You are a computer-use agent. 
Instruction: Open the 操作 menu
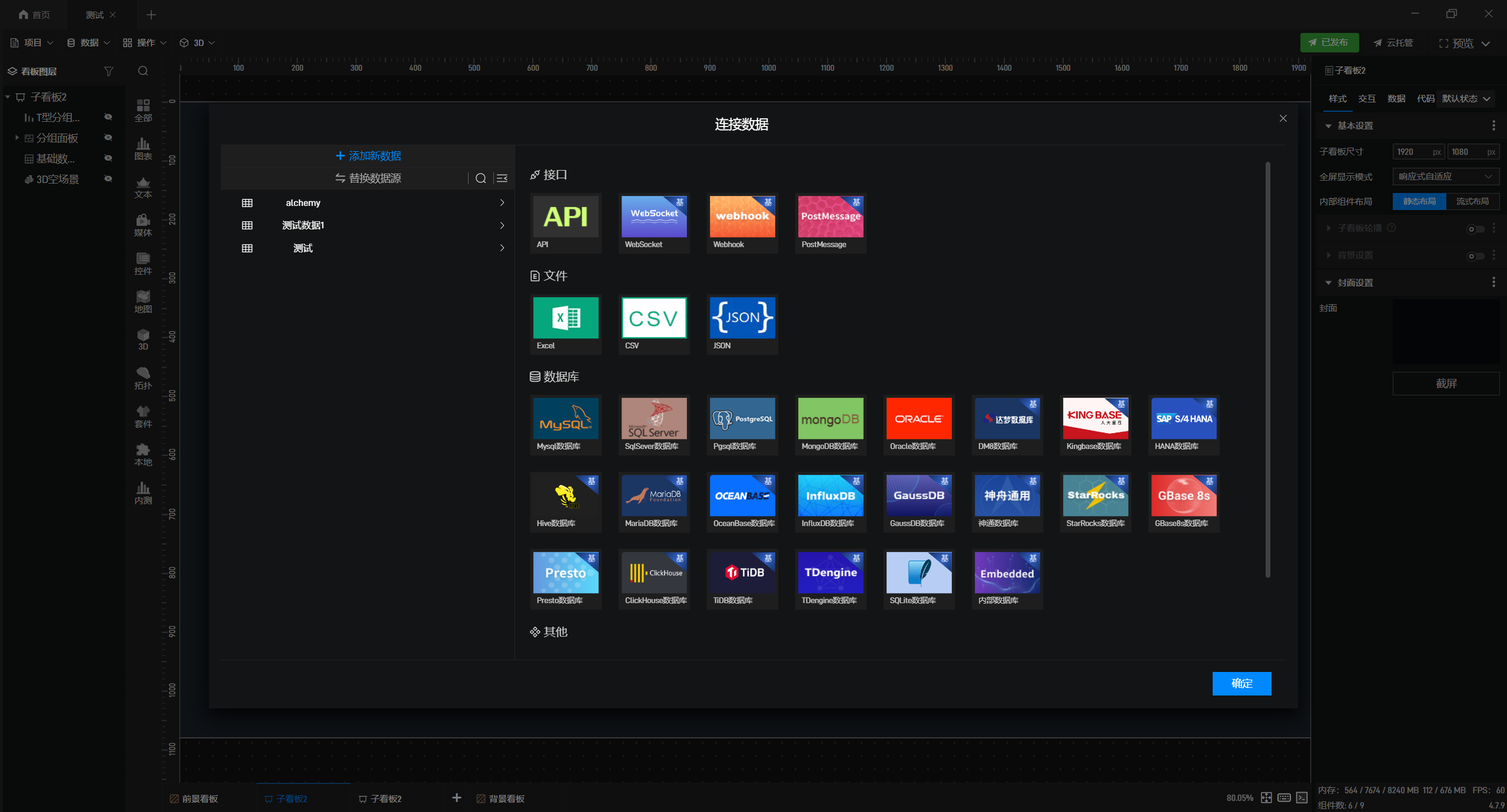145,43
